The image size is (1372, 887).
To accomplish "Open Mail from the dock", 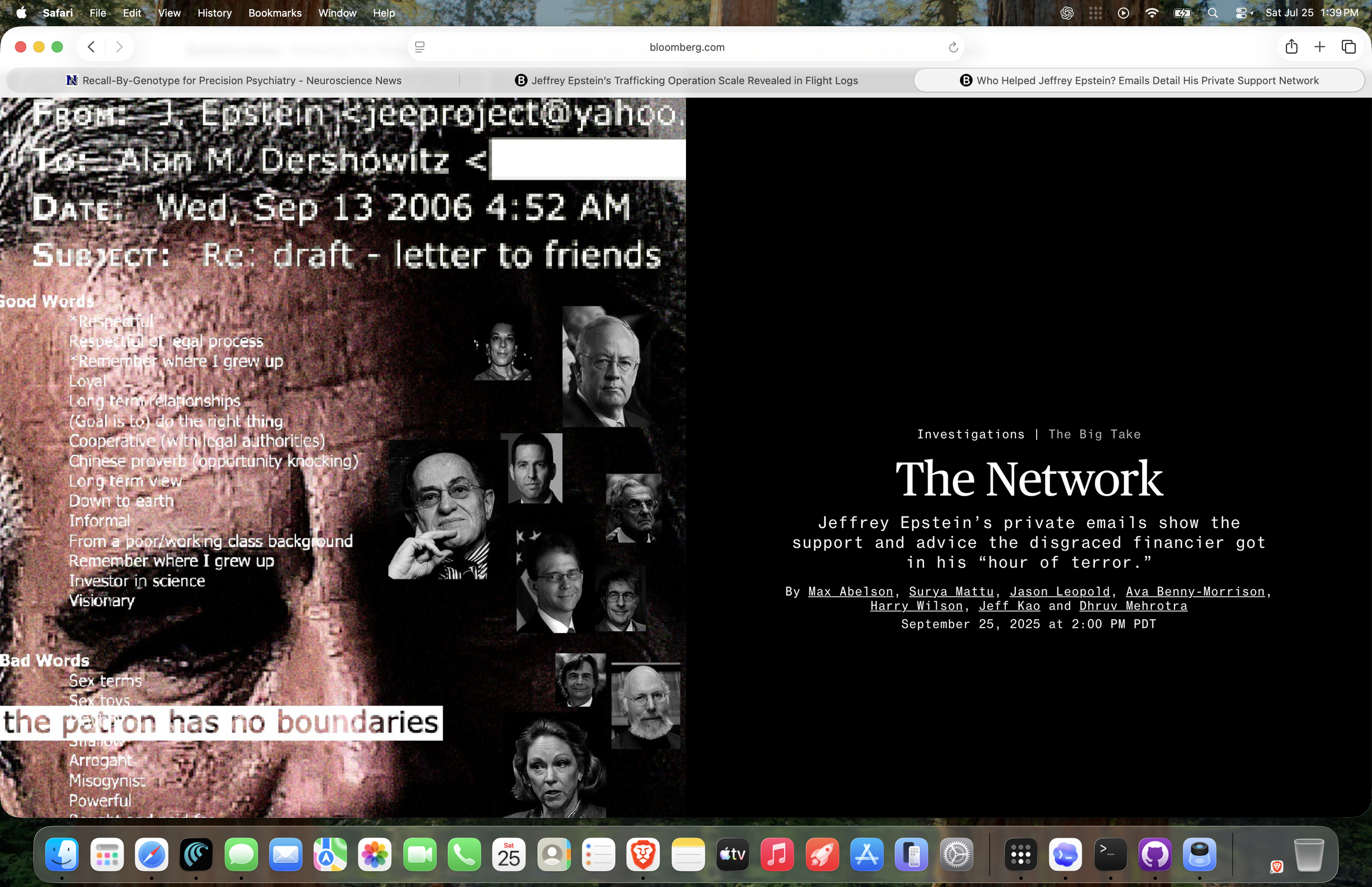I will coord(285,855).
